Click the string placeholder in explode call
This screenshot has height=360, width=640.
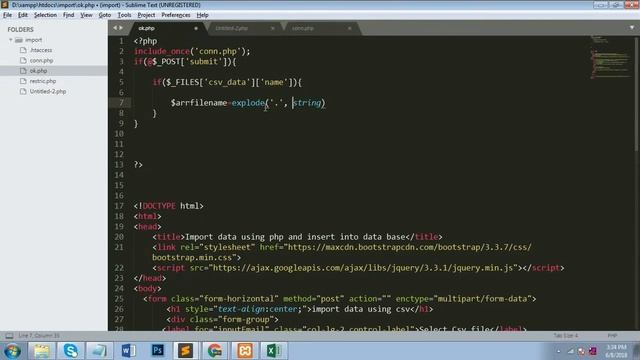(x=307, y=103)
